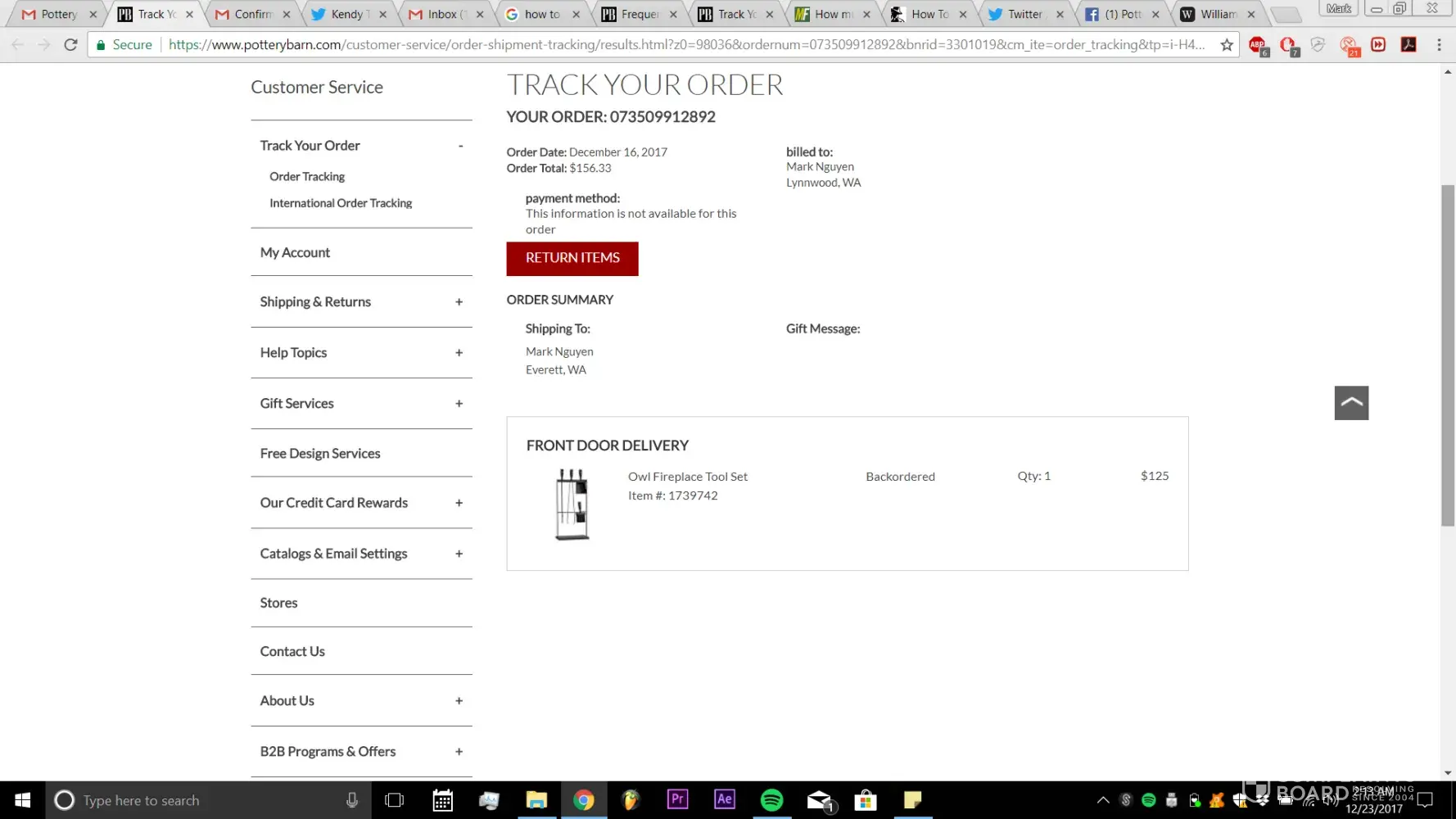The height and width of the screenshot is (819, 1456).
Task: Open the Windows Start menu
Action: (23, 800)
